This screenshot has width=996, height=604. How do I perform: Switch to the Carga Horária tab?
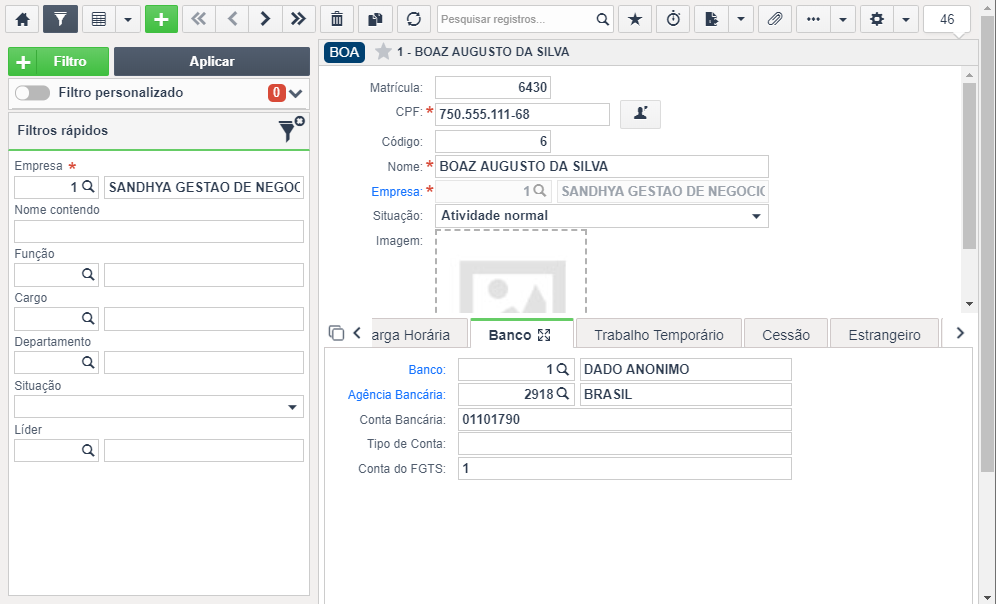click(419, 334)
